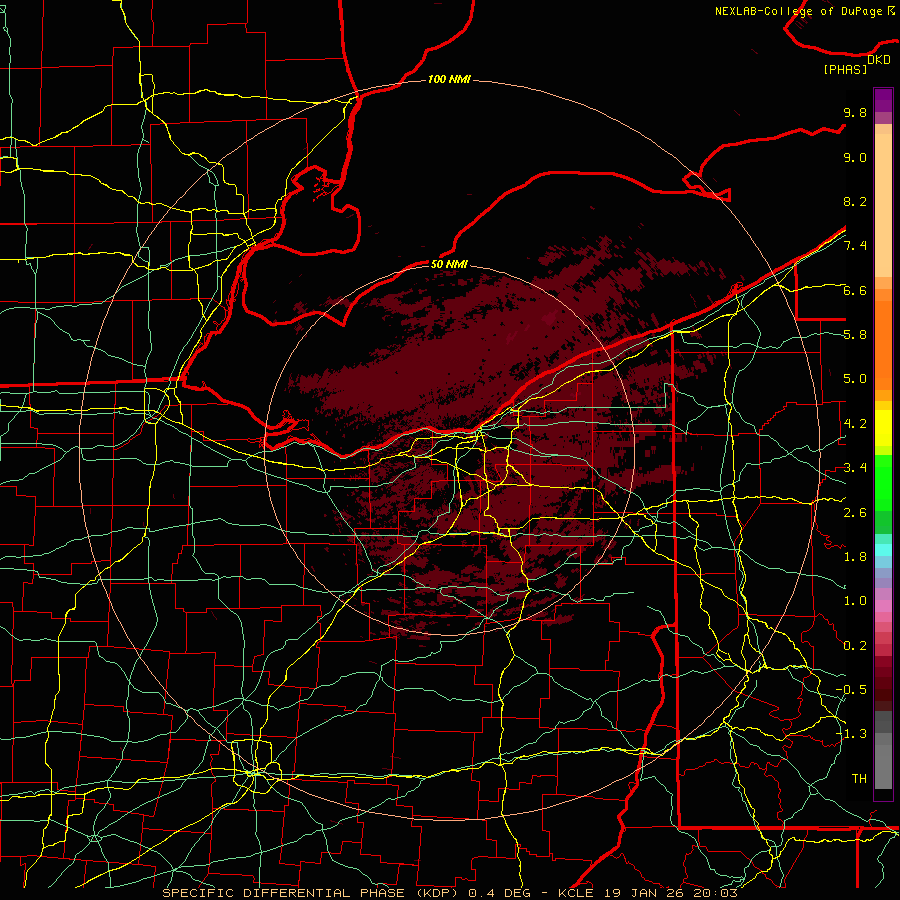This screenshot has height=900, width=900.
Task: Click the purple segment of color bar
Action: tap(883, 100)
